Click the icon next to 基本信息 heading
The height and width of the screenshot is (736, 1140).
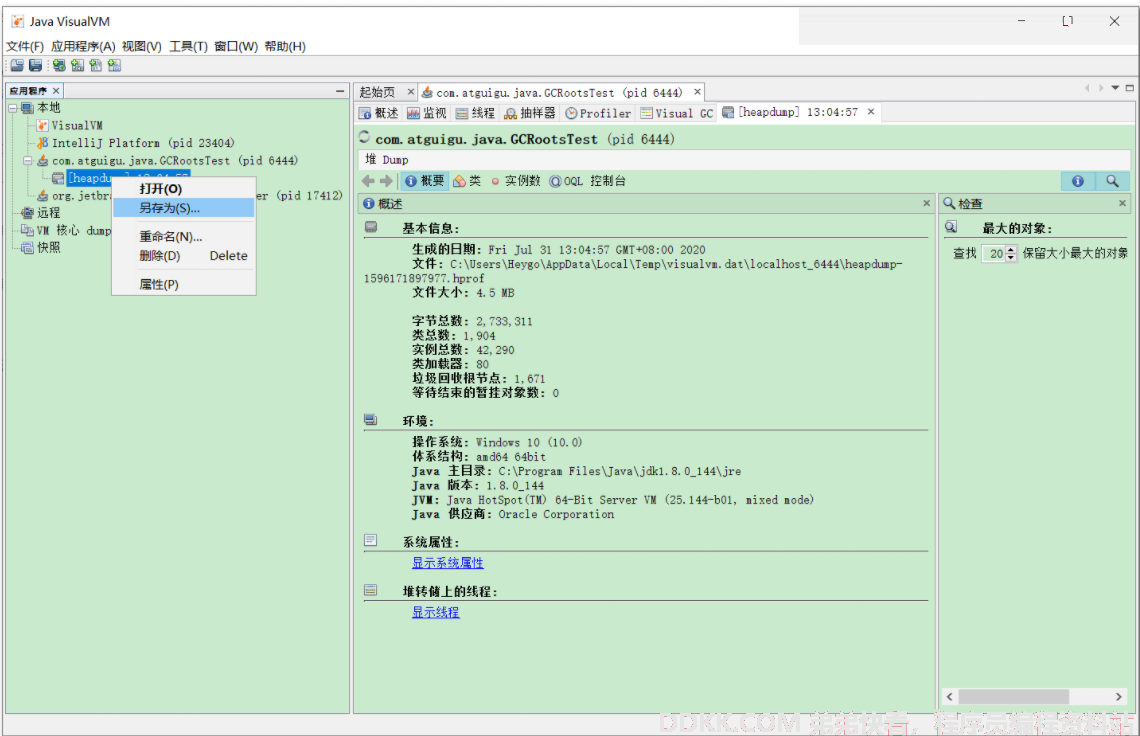(372, 227)
